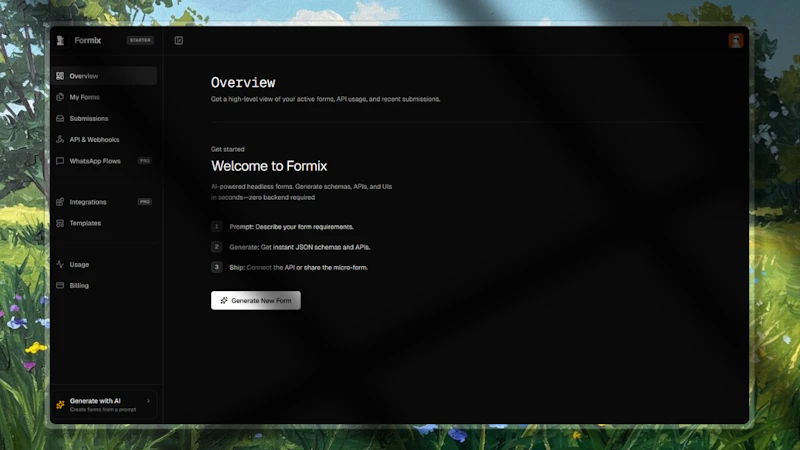This screenshot has width=800, height=450.
Task: Click the "Prompt: Describe your form requirements." text
Action: tap(291, 227)
